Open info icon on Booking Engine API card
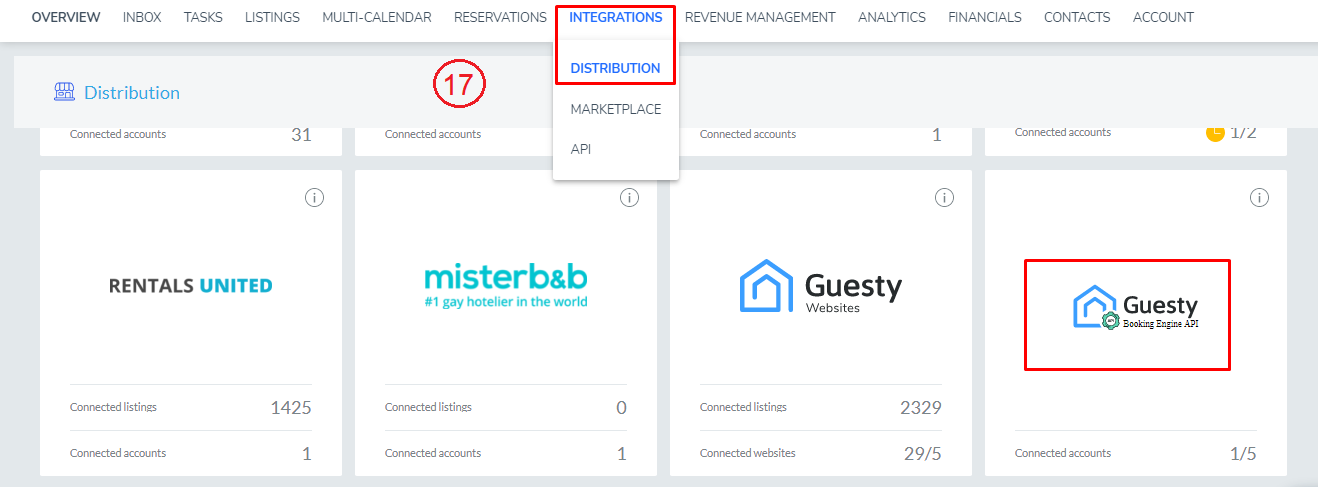This screenshot has width=1318, height=487. tap(1259, 198)
